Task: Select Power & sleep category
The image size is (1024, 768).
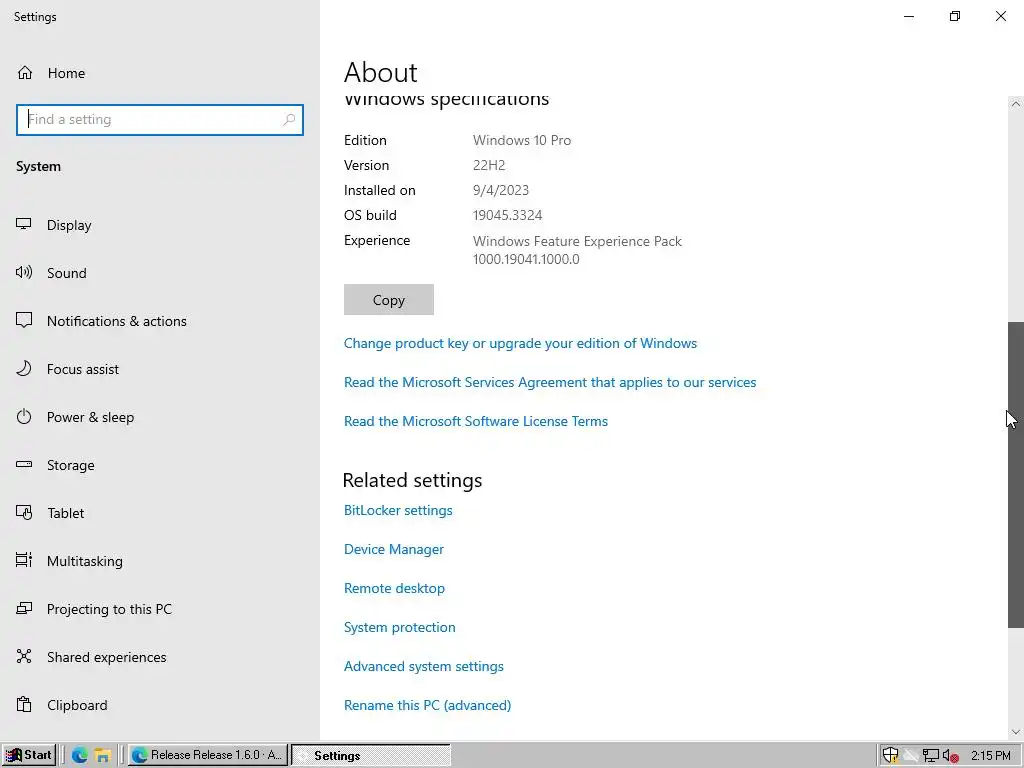Action: 91,417
